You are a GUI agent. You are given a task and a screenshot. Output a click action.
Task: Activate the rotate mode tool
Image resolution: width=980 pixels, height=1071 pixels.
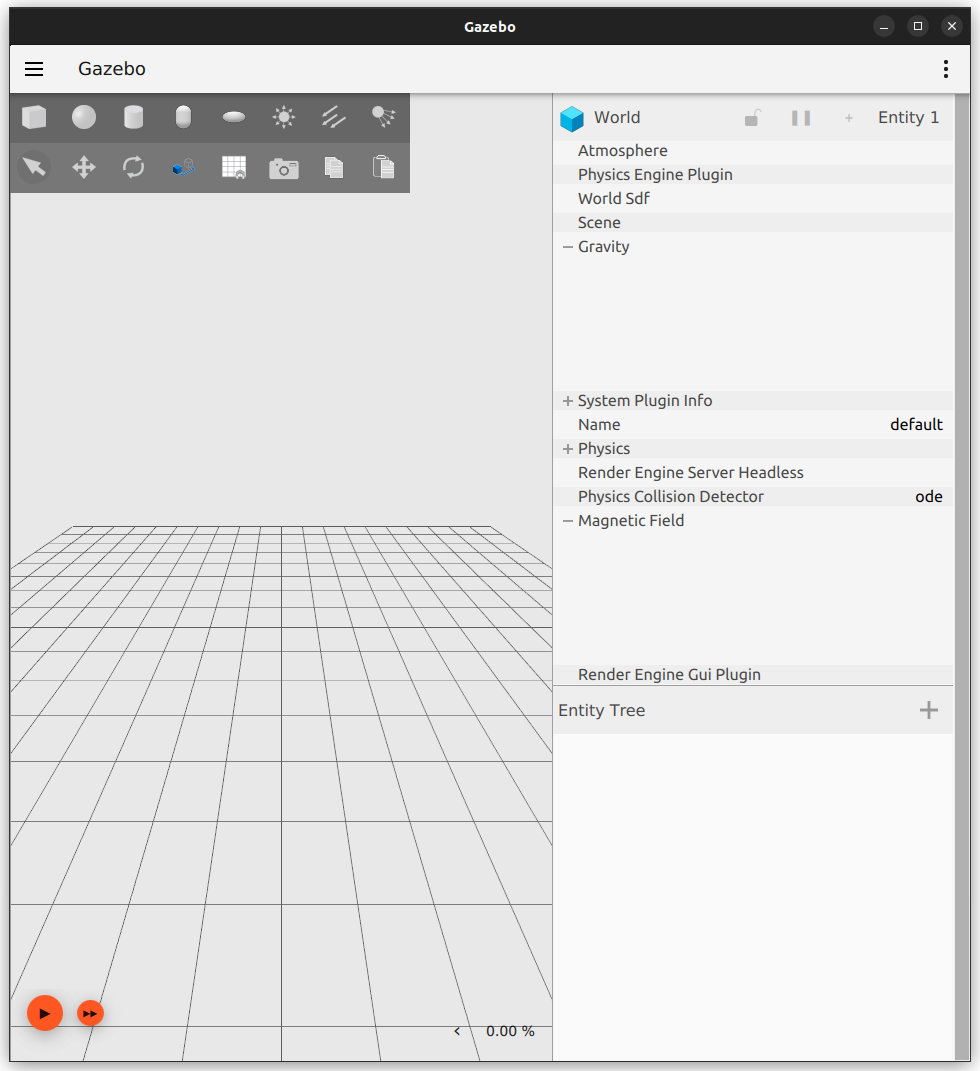(x=134, y=167)
